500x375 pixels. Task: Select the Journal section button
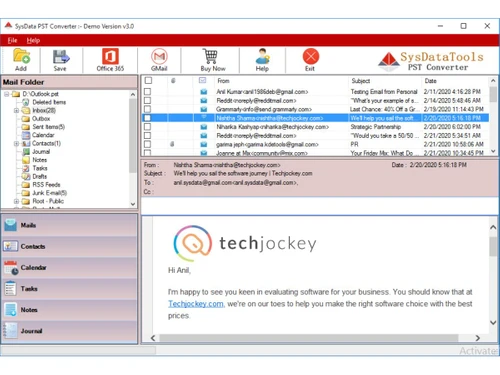coord(69,331)
